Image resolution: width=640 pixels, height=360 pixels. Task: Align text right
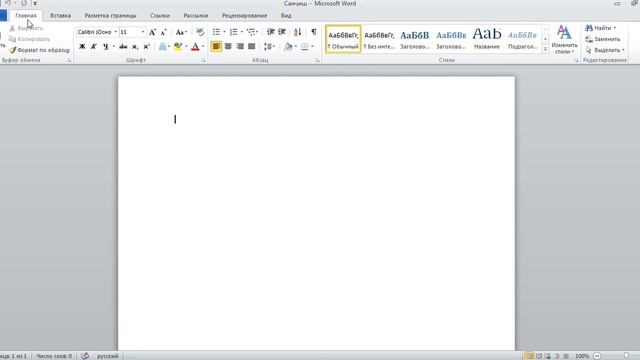tap(240, 47)
